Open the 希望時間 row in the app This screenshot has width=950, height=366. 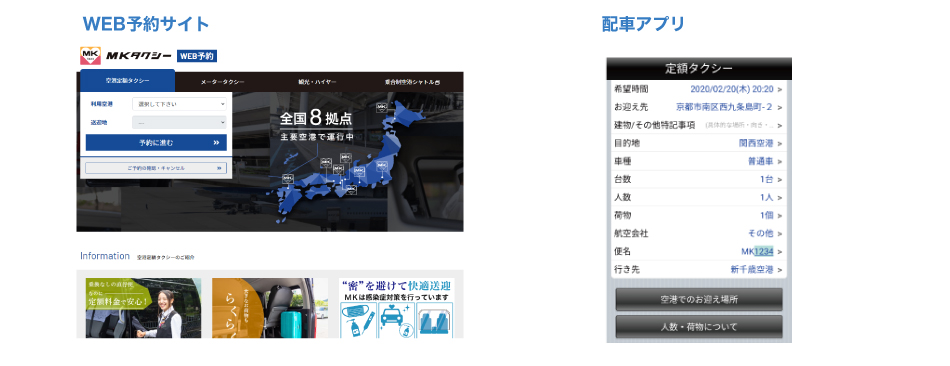[x=699, y=89]
